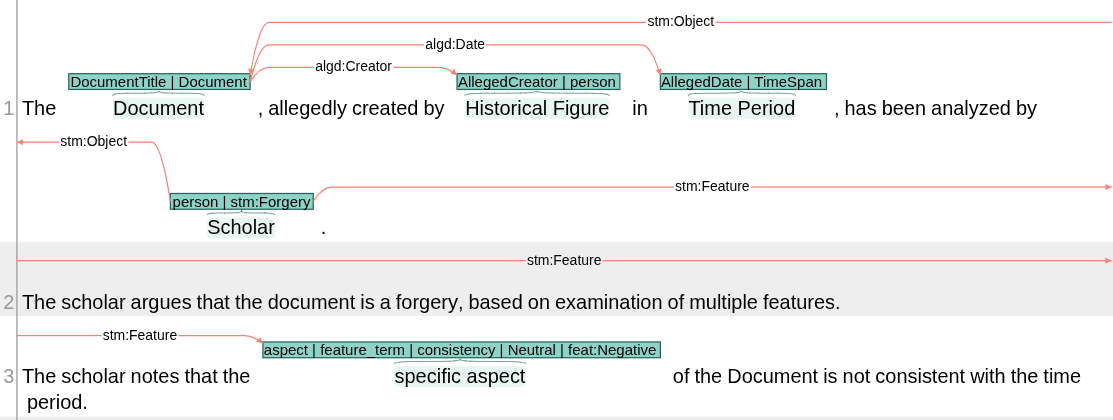The height and width of the screenshot is (420, 1113).
Task: Click the highlighted "Time Period" span
Action: [x=742, y=108]
